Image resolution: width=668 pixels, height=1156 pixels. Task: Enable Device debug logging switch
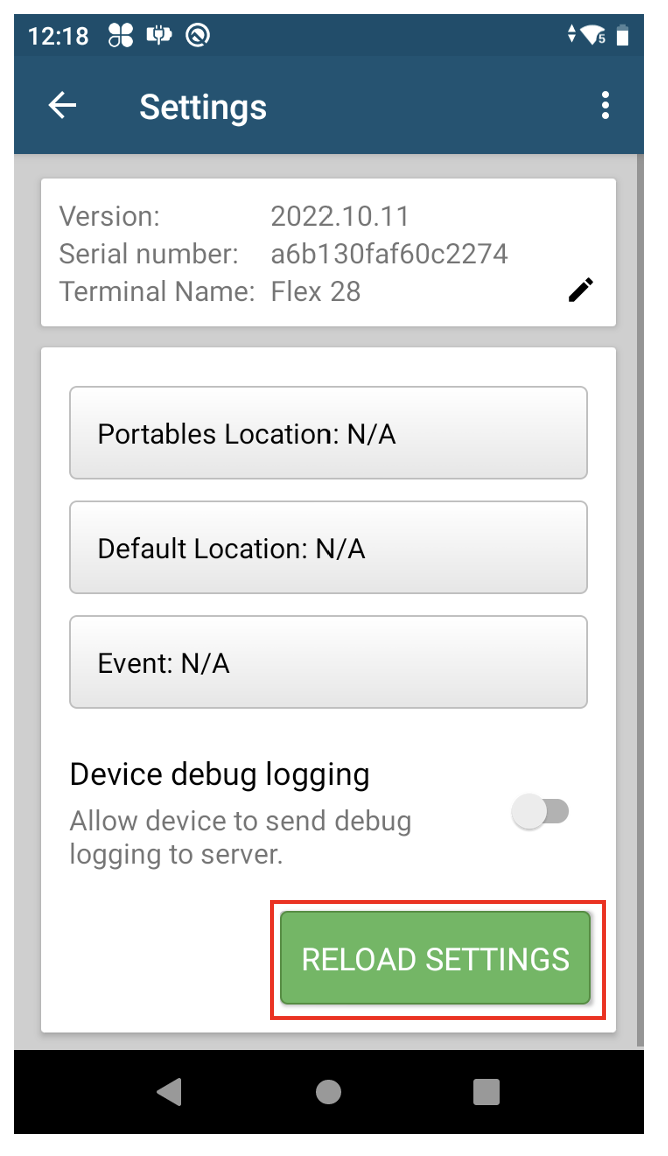pyautogui.click(x=540, y=812)
